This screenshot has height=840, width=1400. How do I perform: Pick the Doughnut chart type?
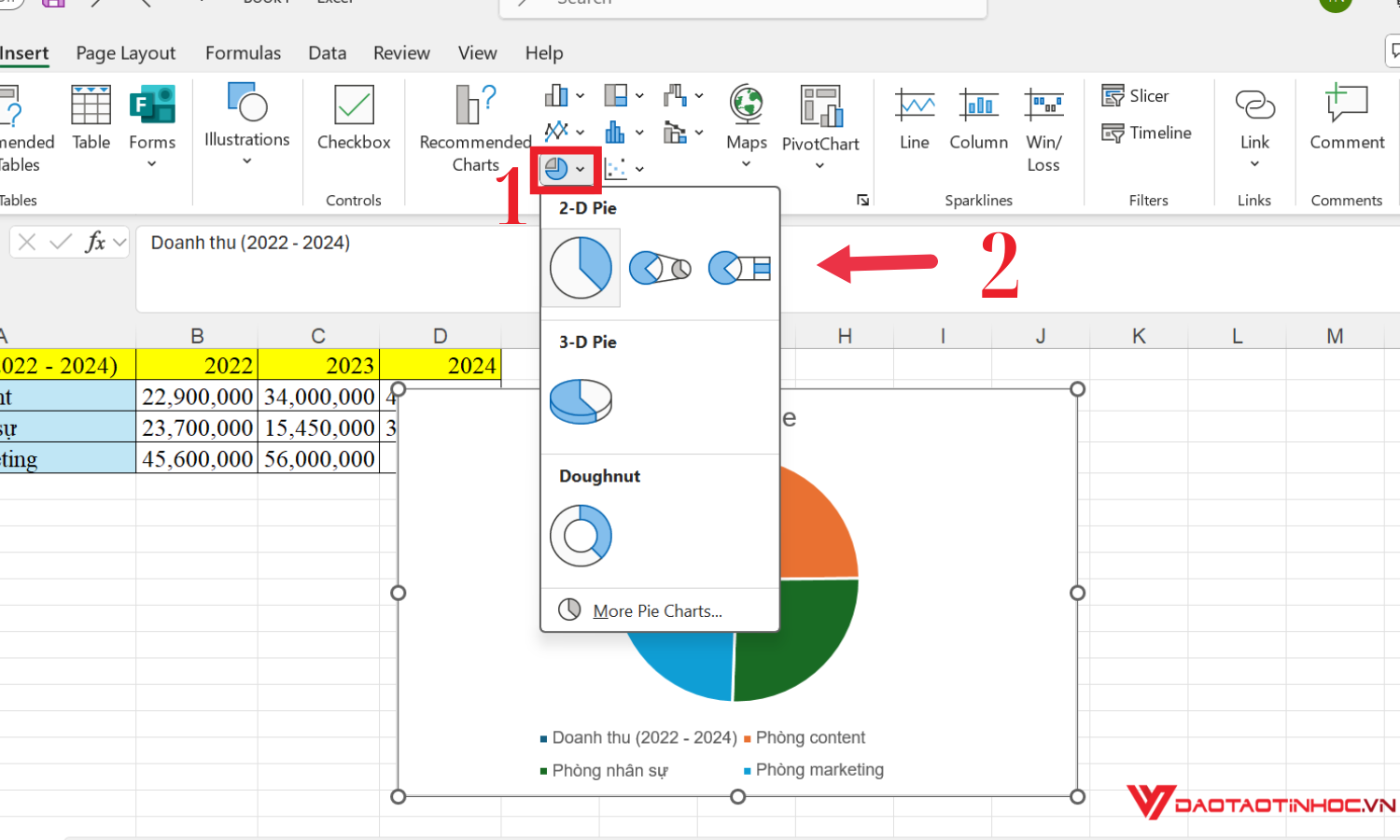click(x=581, y=536)
